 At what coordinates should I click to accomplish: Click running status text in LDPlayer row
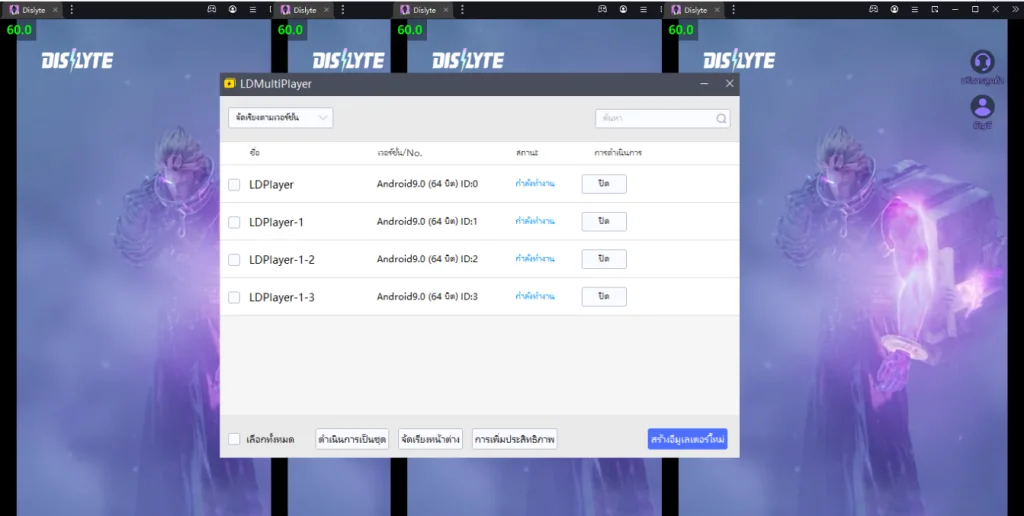pyautogui.click(x=535, y=184)
